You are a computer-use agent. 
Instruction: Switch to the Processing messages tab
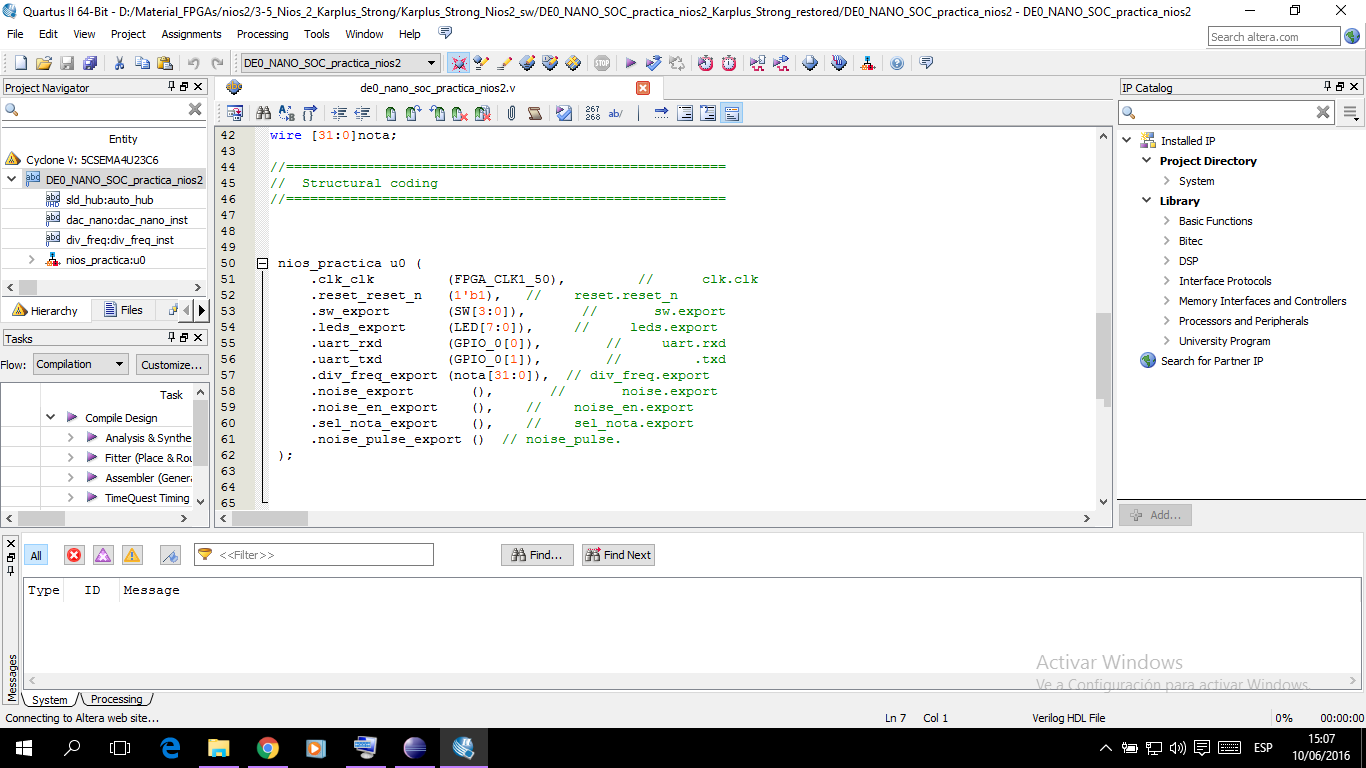click(x=117, y=699)
